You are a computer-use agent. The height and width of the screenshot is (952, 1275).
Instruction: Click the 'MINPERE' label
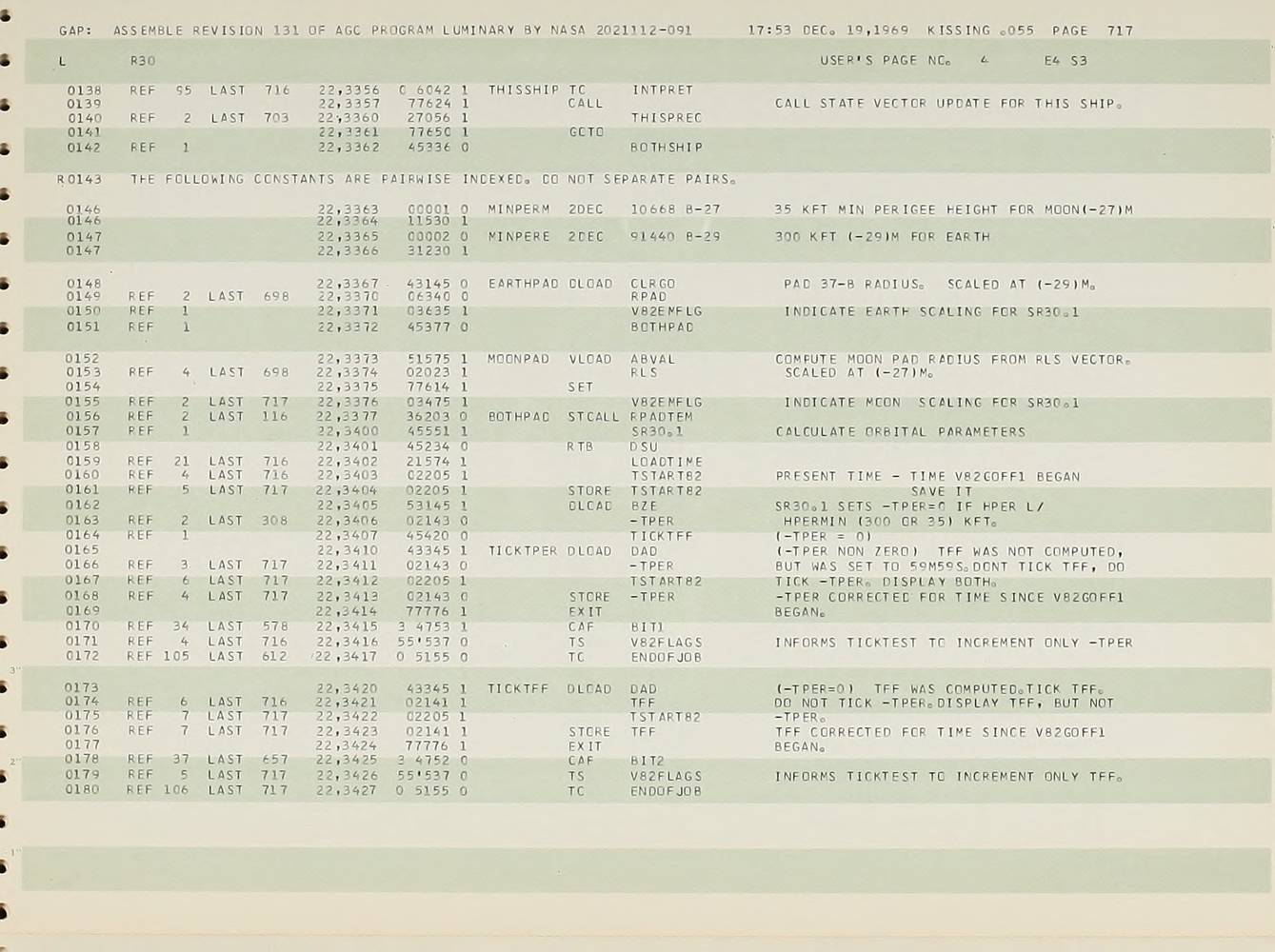519,237
